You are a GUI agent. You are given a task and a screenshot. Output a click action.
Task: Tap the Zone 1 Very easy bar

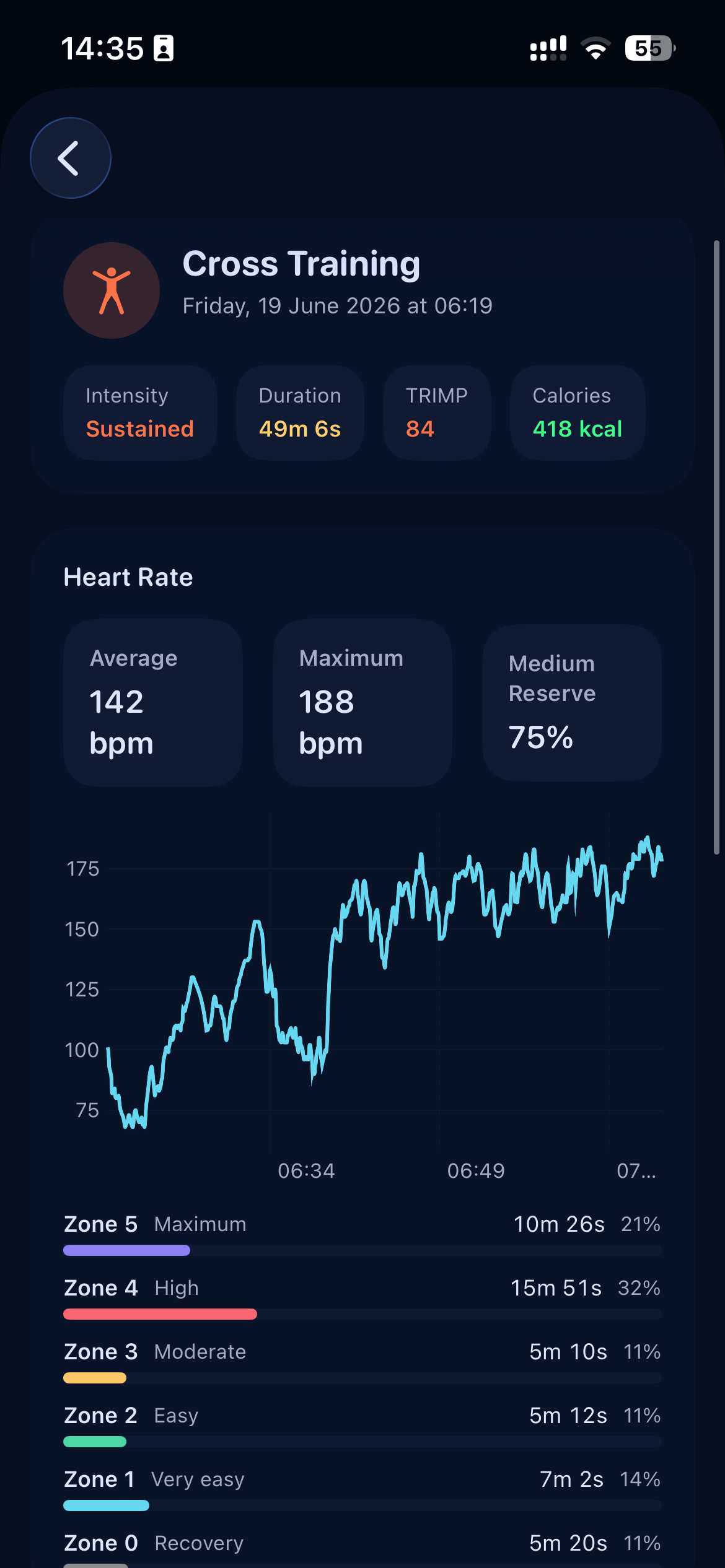pyautogui.click(x=106, y=1505)
